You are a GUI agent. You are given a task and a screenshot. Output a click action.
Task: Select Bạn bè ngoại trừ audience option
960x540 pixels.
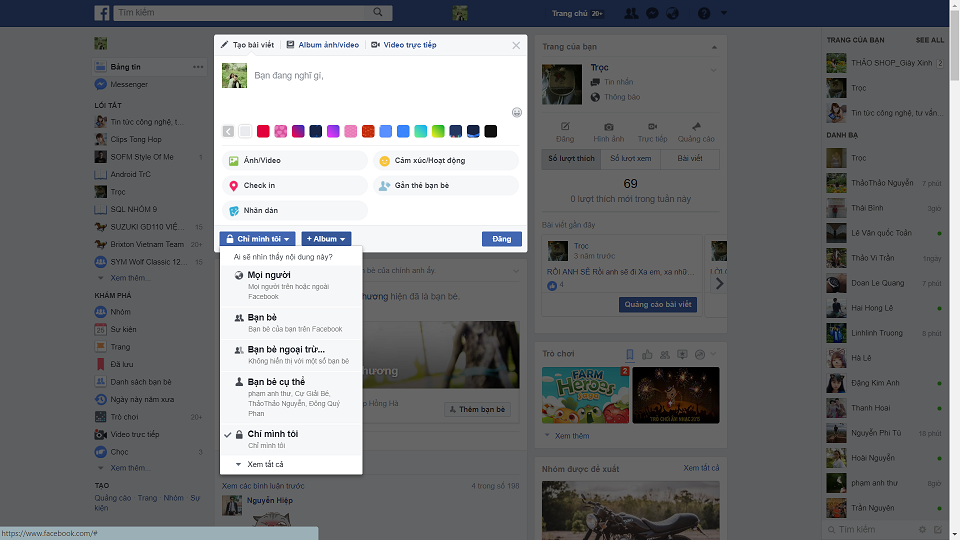coord(291,354)
